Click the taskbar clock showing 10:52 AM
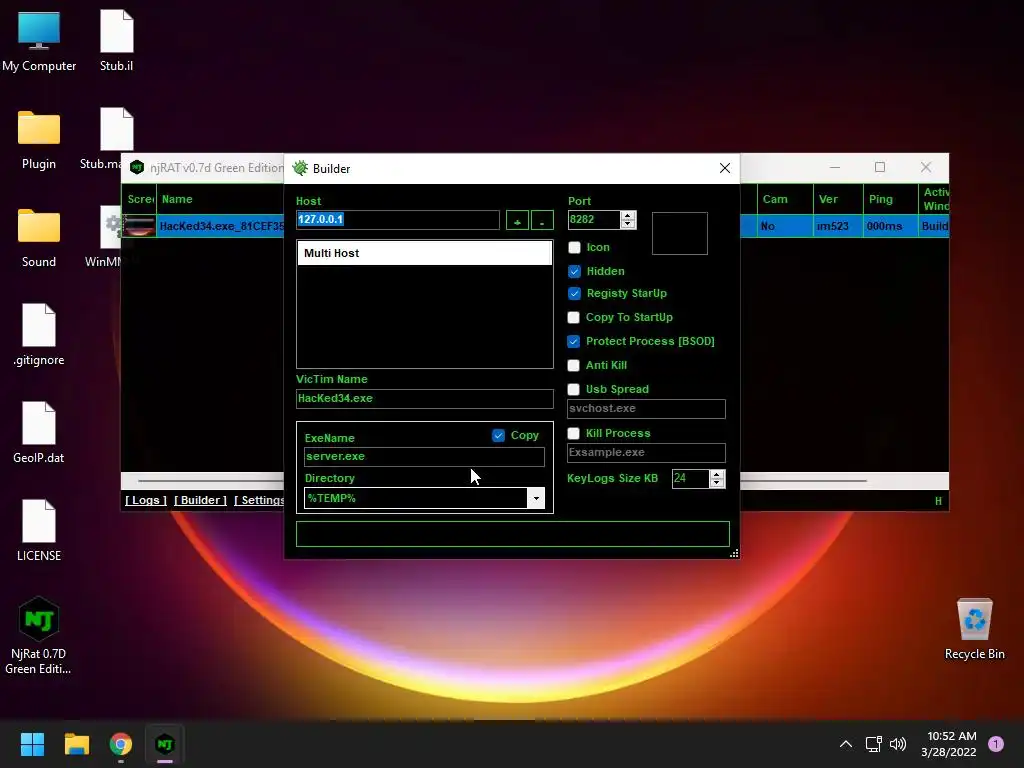1024x768 pixels. pos(950,744)
